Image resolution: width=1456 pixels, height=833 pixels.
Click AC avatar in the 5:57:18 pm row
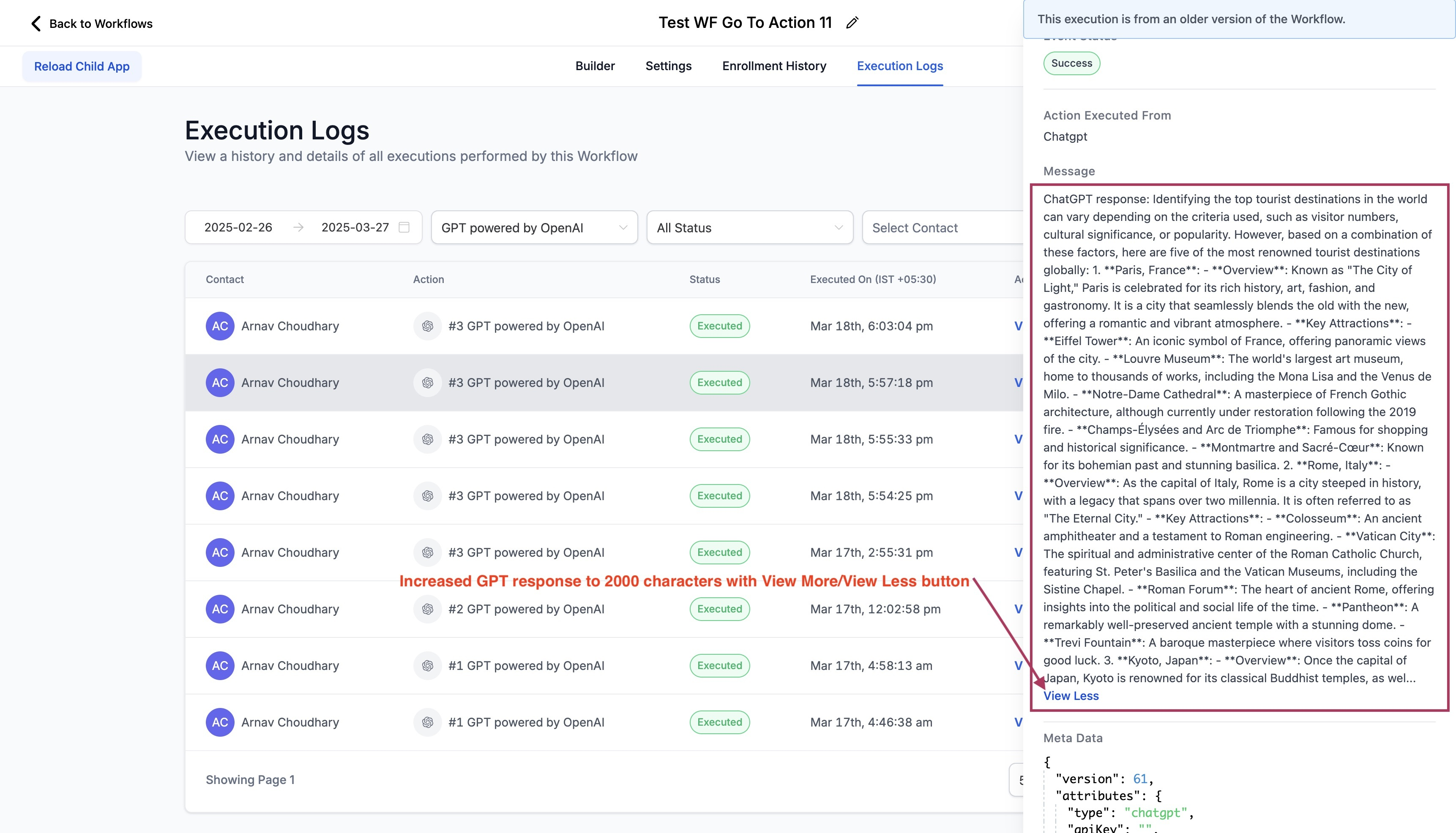220,383
